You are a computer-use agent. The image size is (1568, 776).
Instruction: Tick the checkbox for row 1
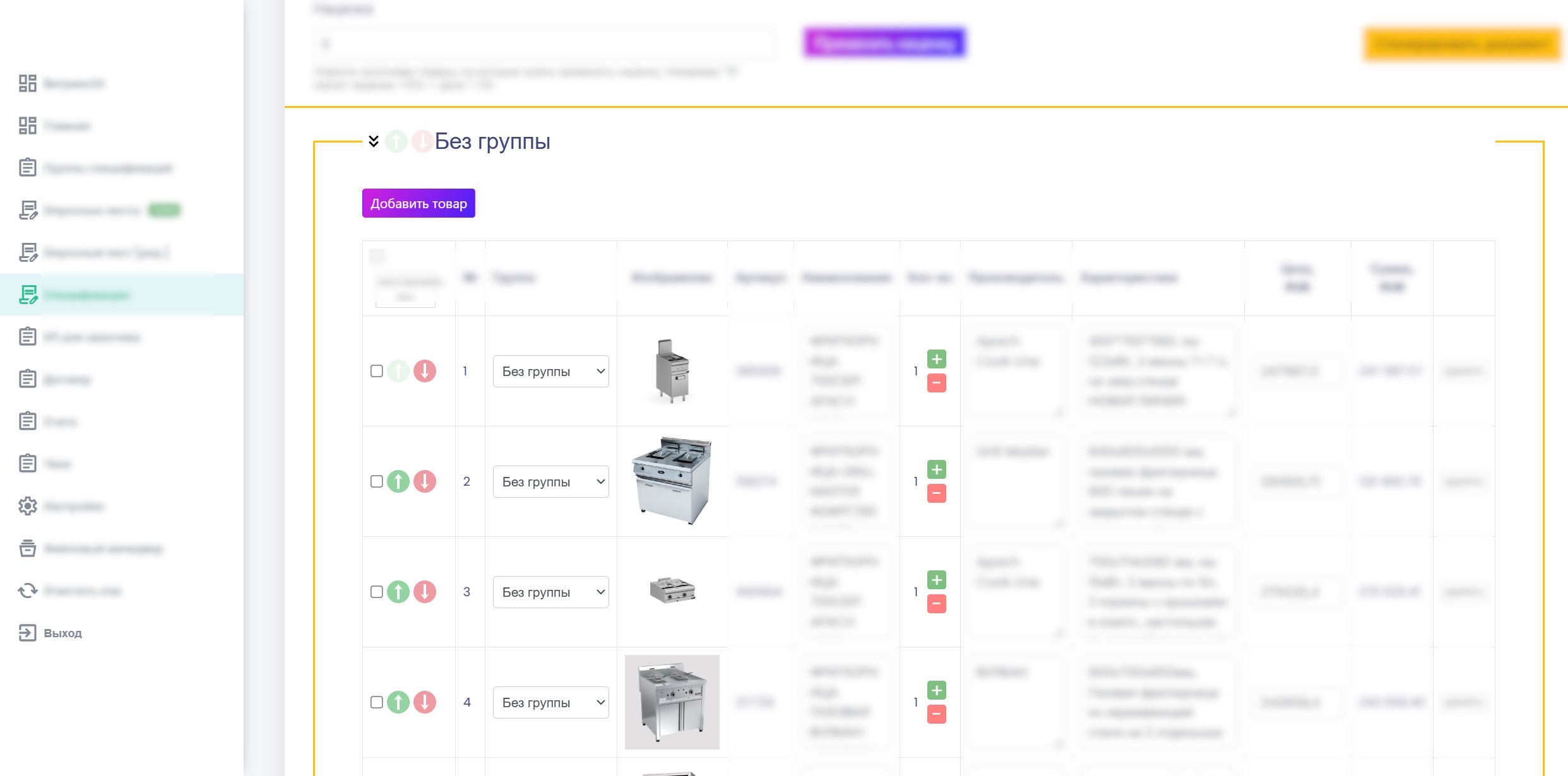point(377,371)
